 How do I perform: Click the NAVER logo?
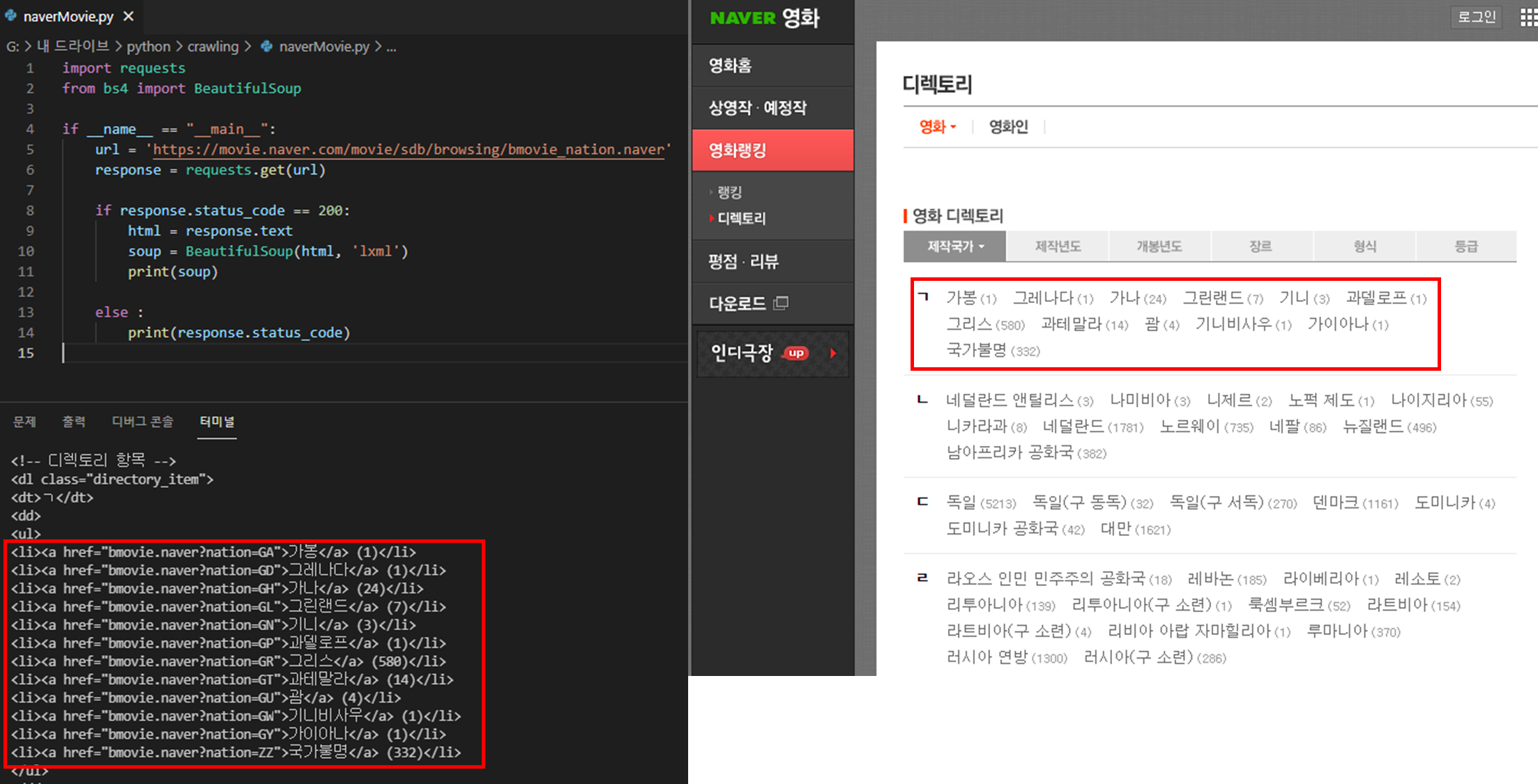743,18
